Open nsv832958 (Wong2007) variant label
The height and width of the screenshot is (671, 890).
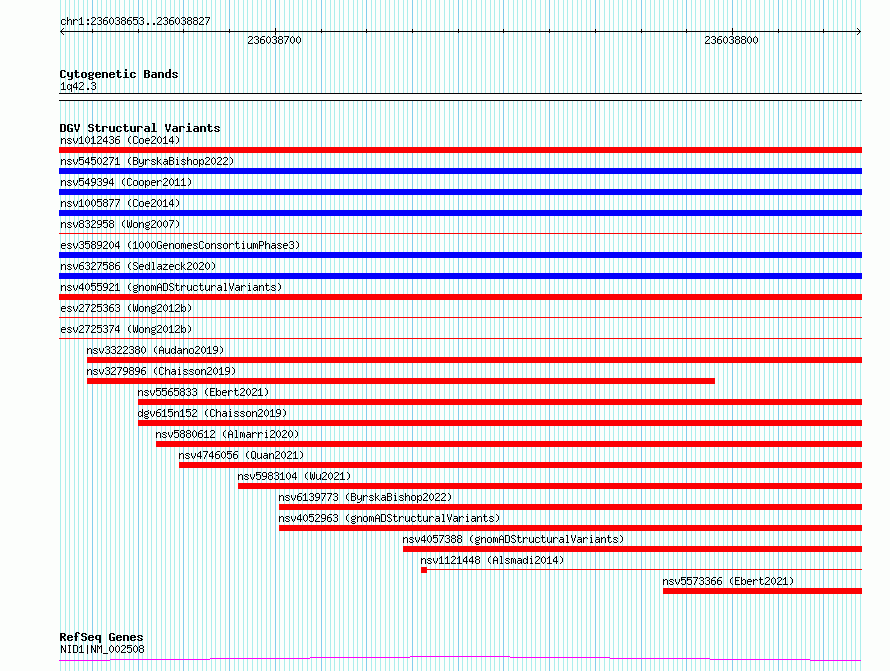coord(120,224)
